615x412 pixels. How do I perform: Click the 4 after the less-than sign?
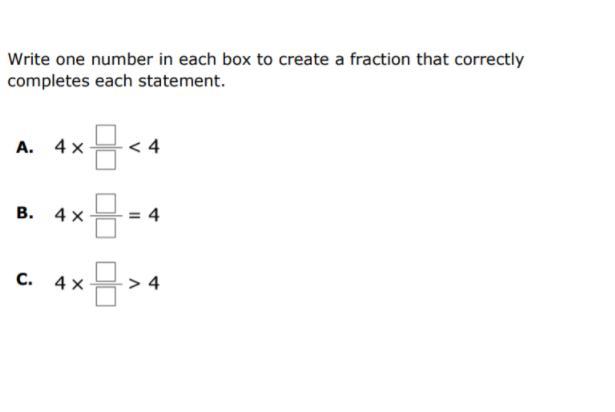coord(154,147)
